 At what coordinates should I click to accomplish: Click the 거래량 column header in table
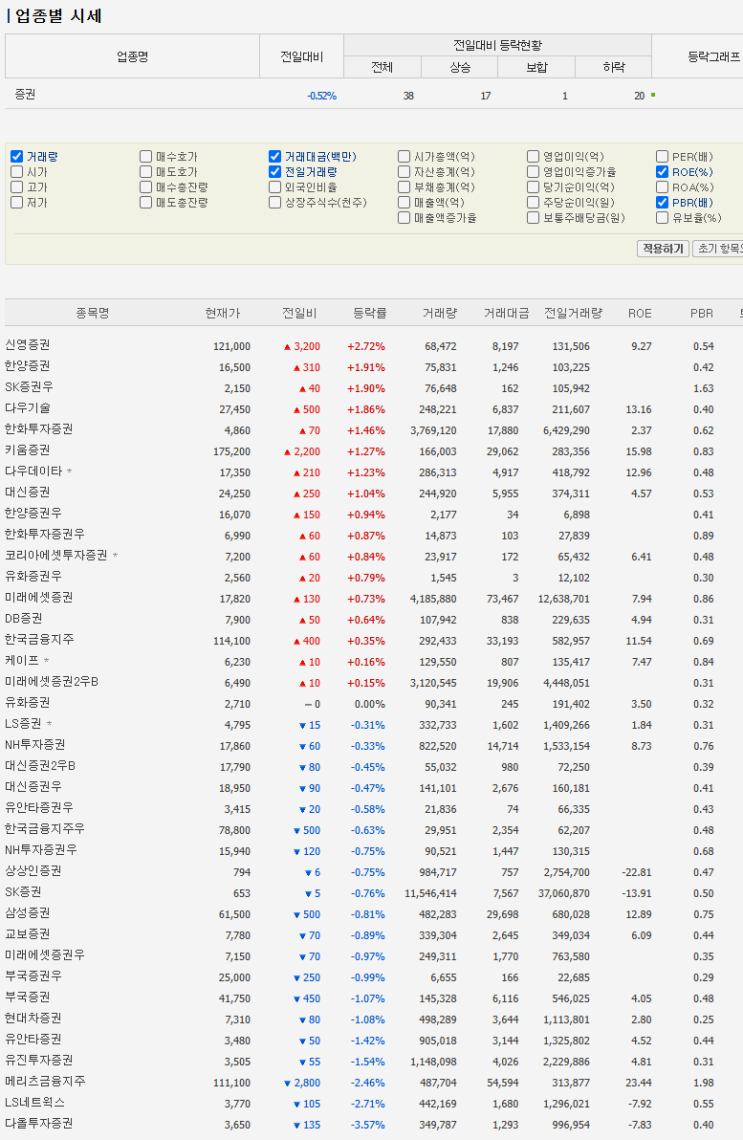[x=440, y=313]
